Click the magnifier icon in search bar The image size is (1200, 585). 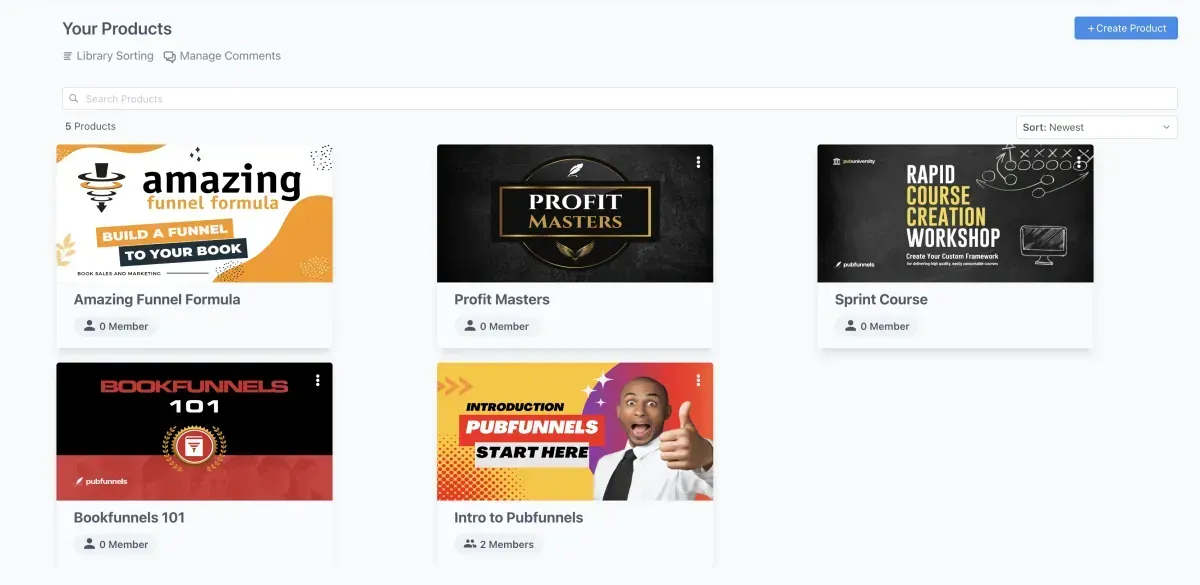[x=74, y=99]
